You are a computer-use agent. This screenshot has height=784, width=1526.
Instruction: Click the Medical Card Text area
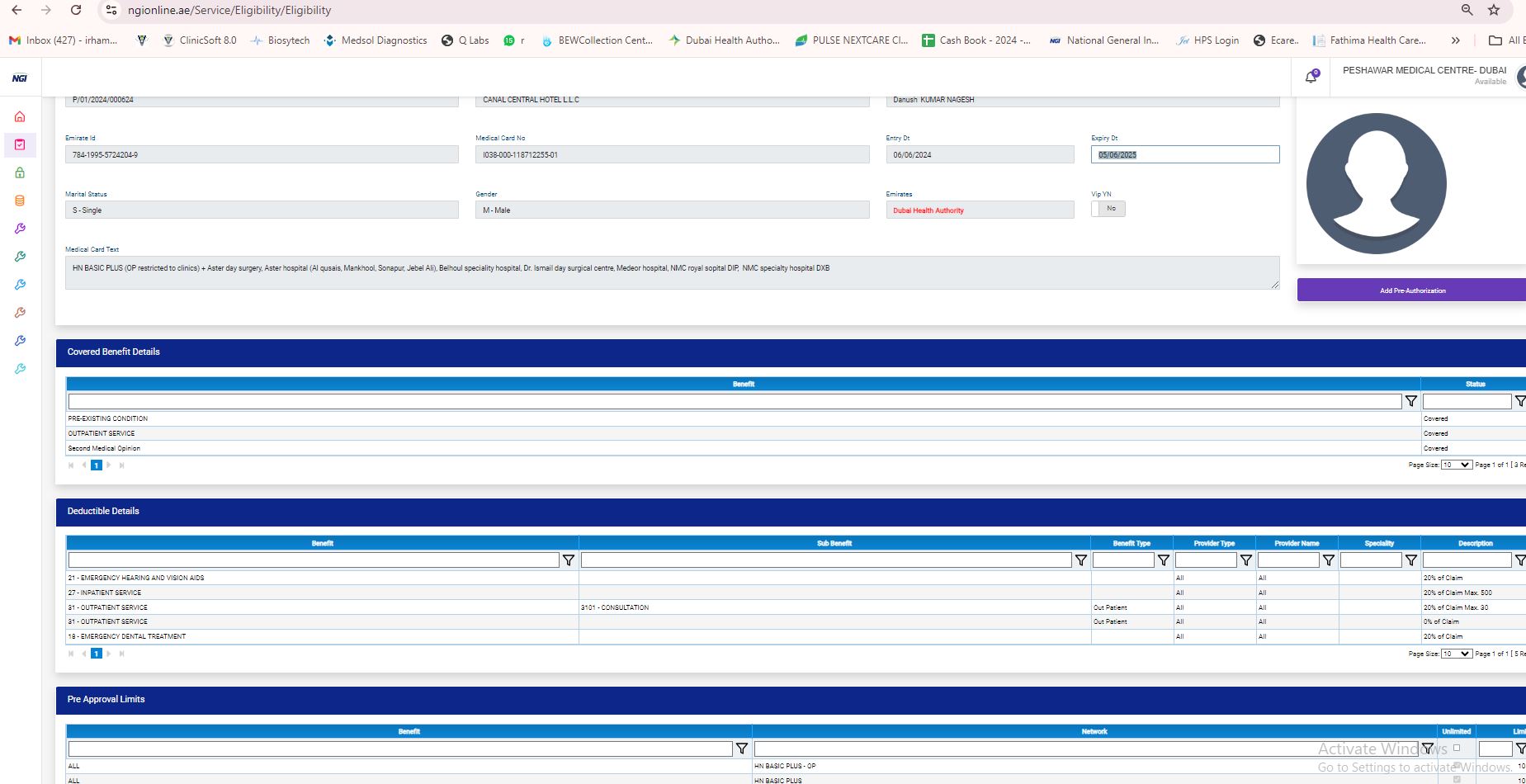pyautogui.click(x=672, y=272)
